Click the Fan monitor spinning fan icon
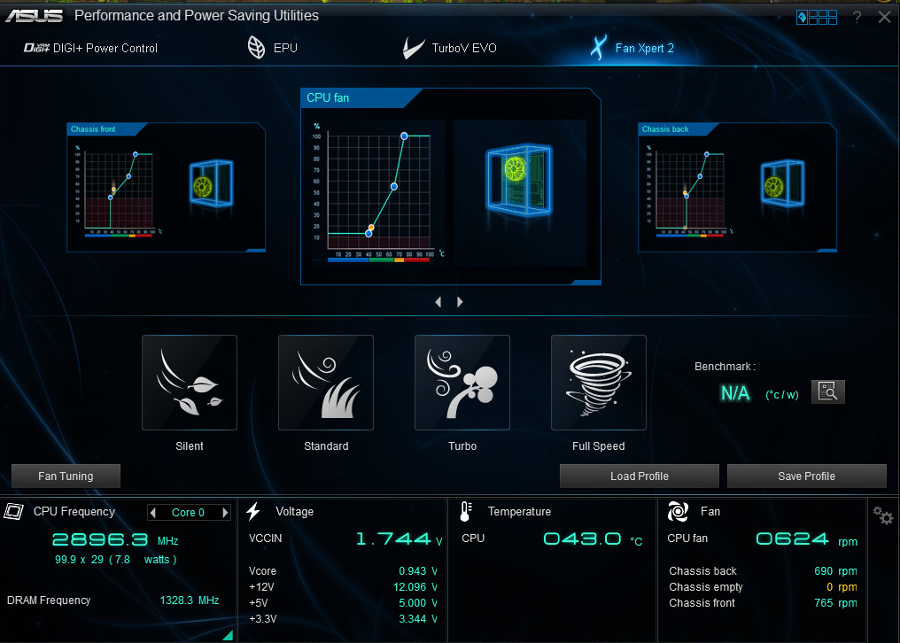The width and height of the screenshot is (900, 643). 678,511
